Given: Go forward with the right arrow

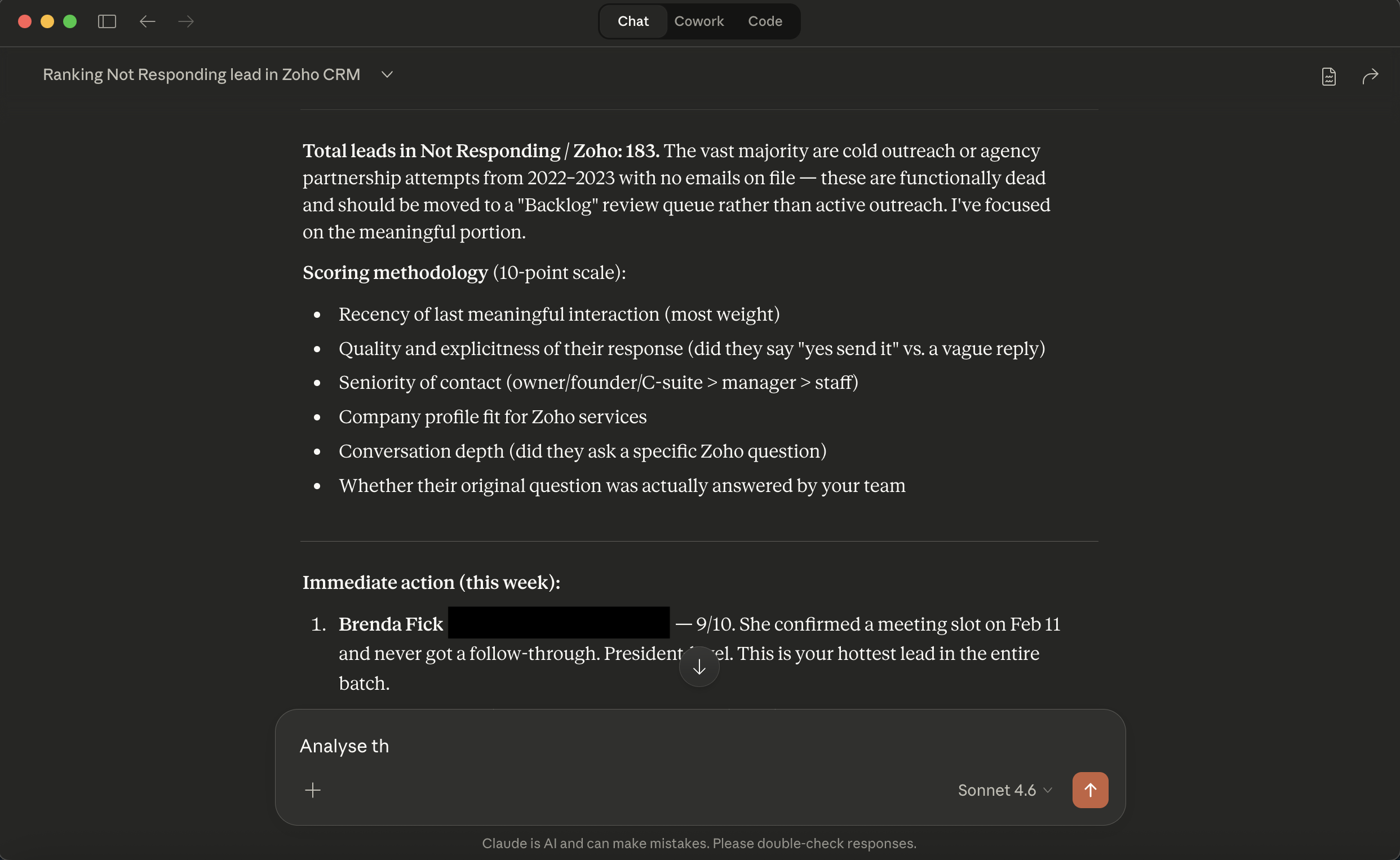Looking at the screenshot, I should (186, 21).
